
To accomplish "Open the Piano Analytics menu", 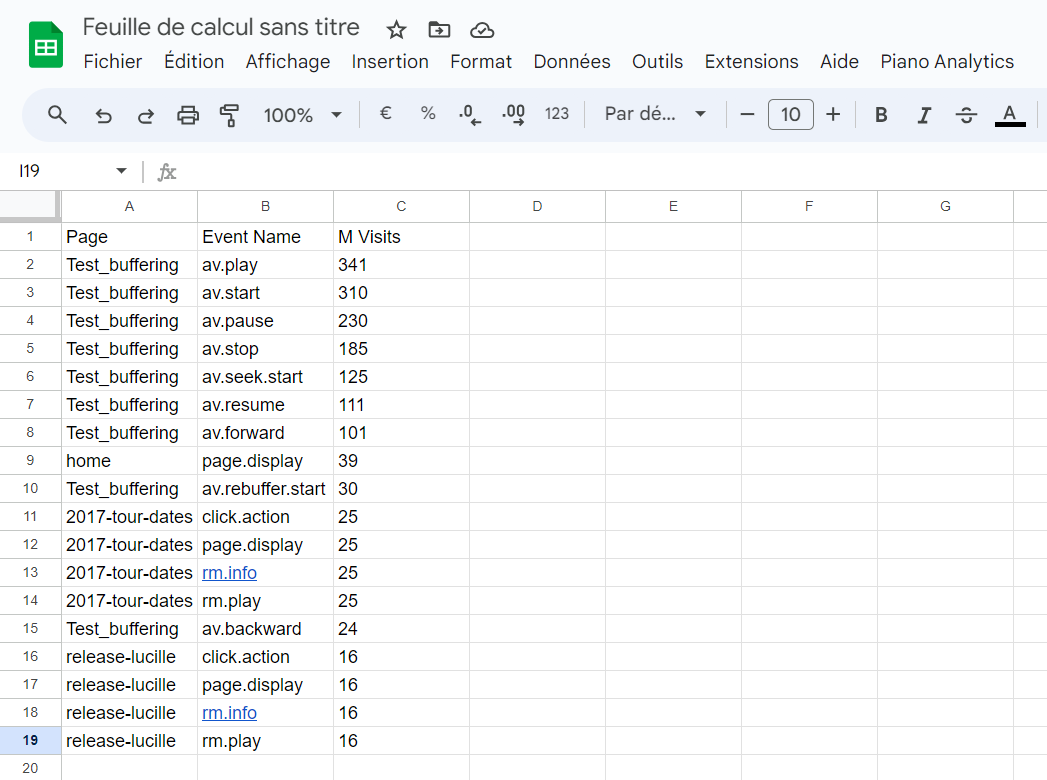I will 946,61.
